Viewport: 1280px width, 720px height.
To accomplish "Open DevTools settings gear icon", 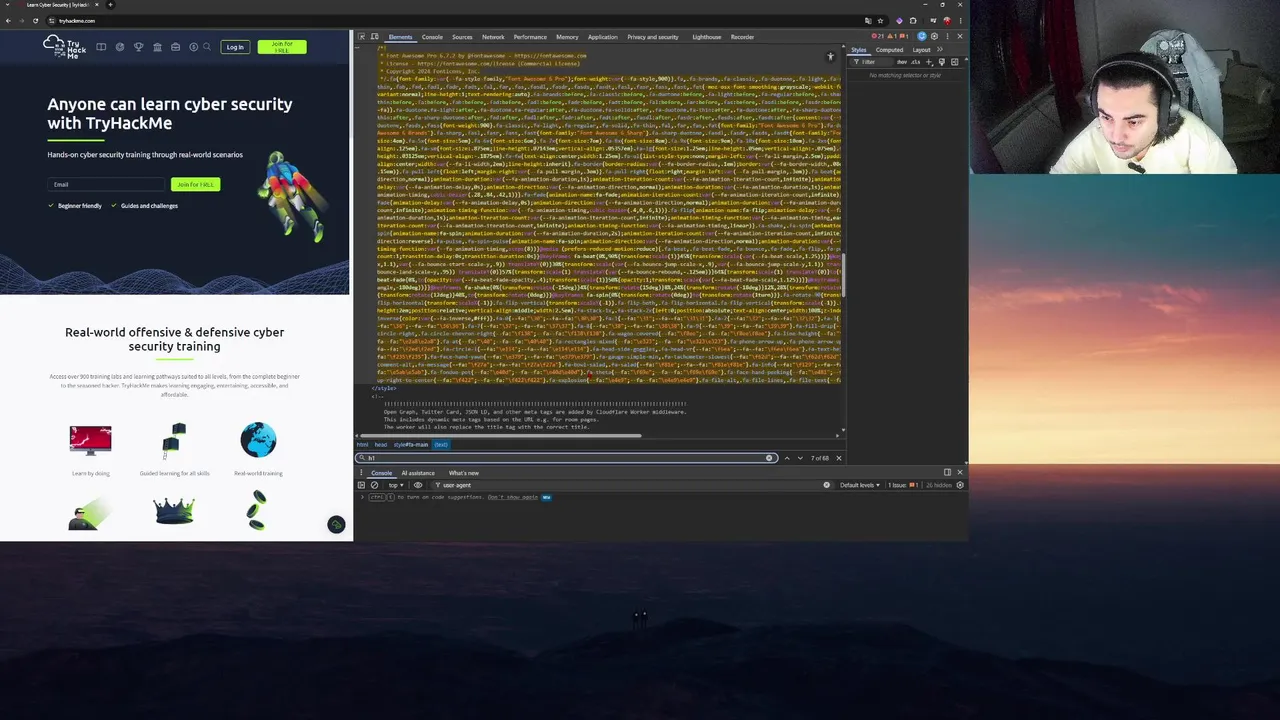I will (934, 37).
